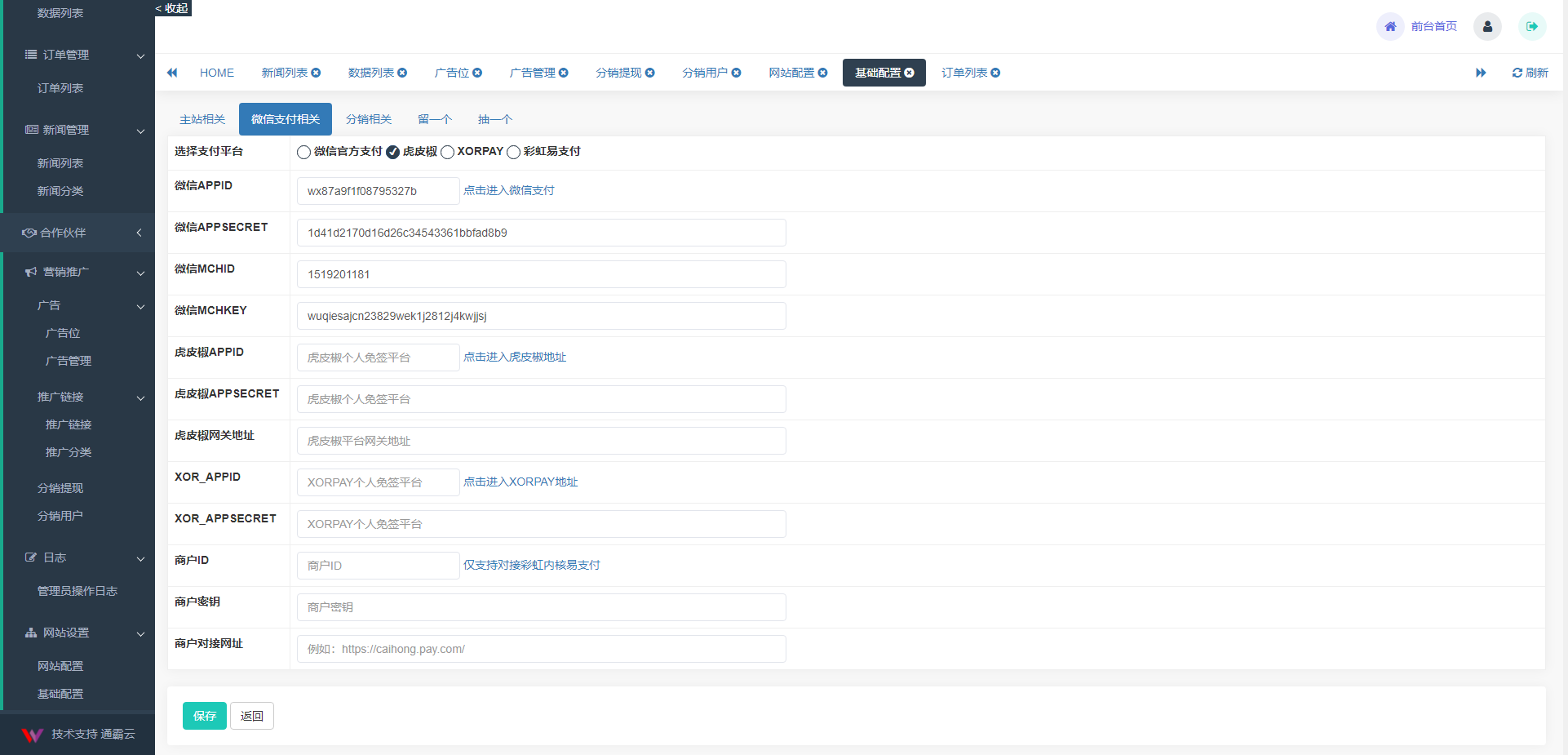Image resolution: width=1568 pixels, height=755 pixels.
Task: Collapse the 新闻管理 menu chevron
Action: (x=140, y=131)
